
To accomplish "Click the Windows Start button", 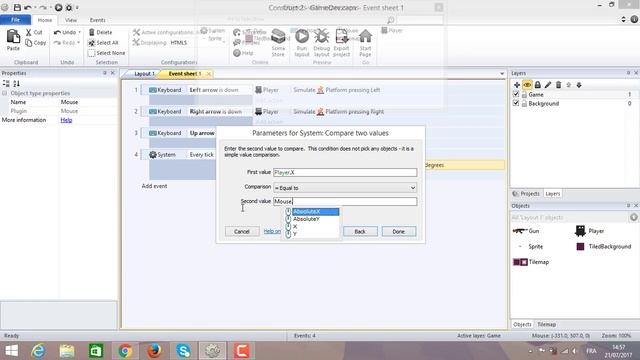I will [11, 351].
